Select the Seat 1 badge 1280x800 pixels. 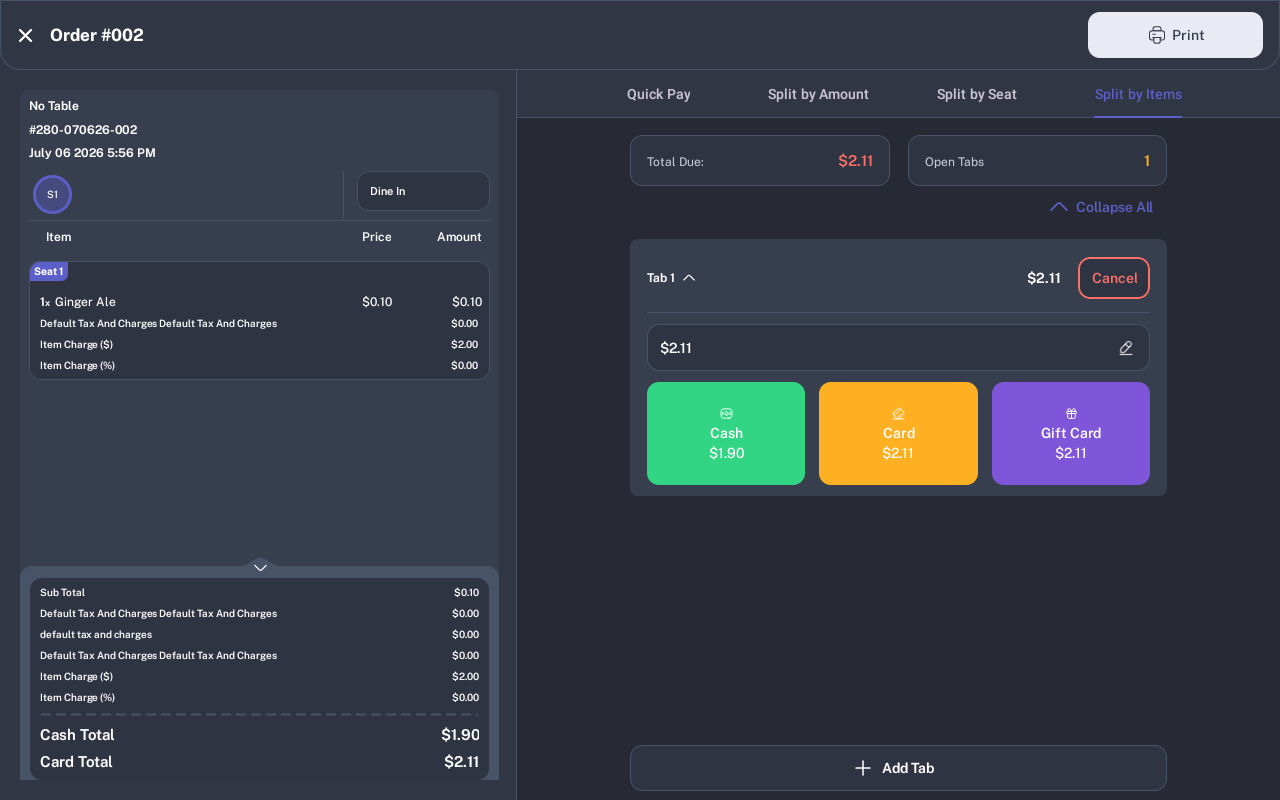48,271
